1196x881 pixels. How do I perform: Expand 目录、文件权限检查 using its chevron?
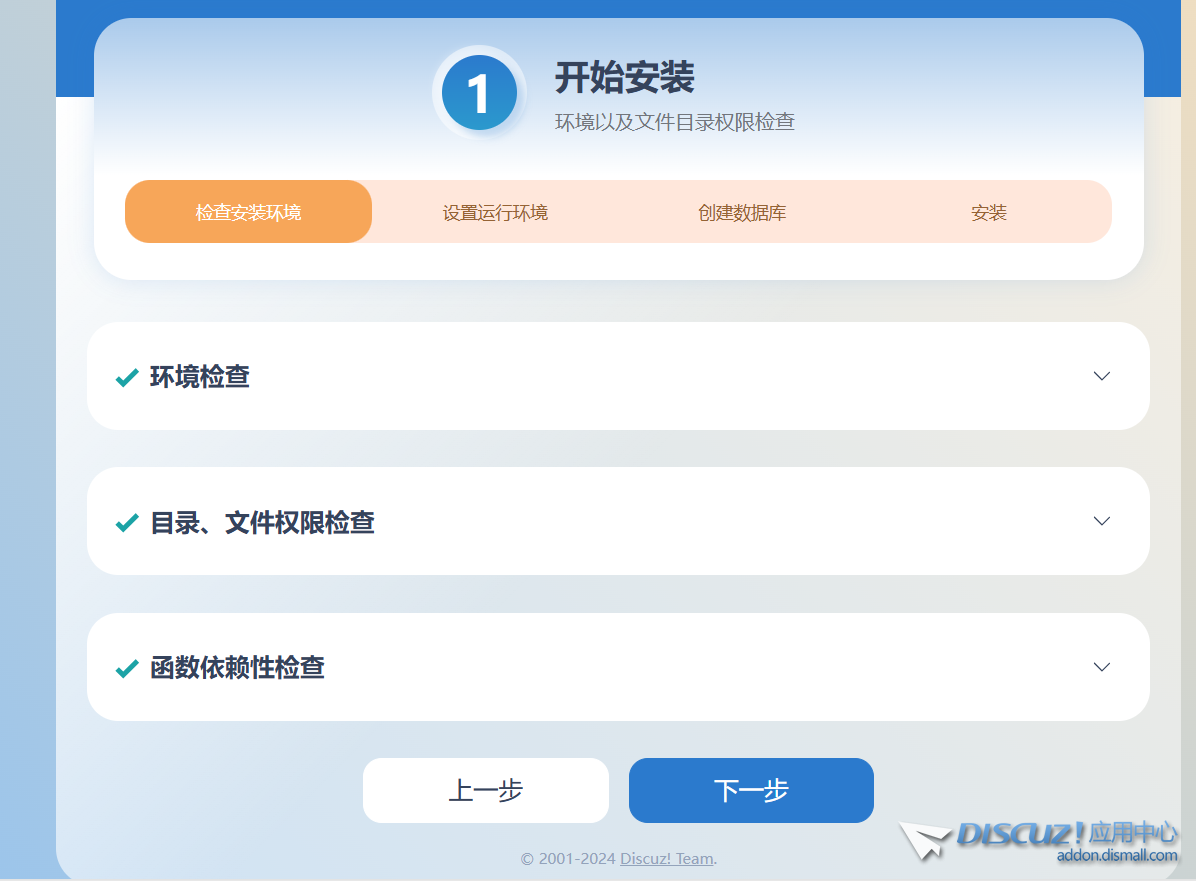[x=1101, y=521]
